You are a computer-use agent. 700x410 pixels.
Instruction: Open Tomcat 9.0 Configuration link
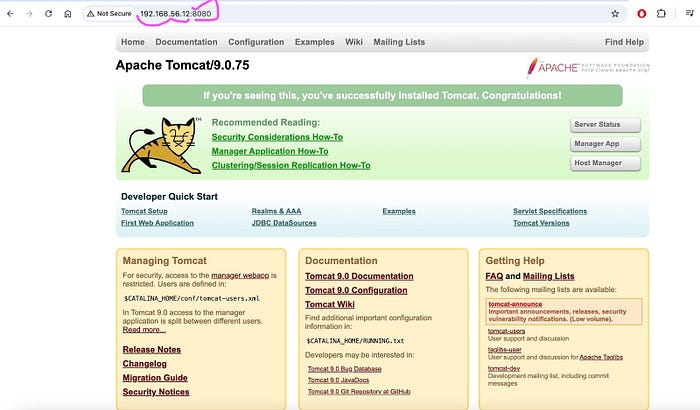[x=356, y=290]
